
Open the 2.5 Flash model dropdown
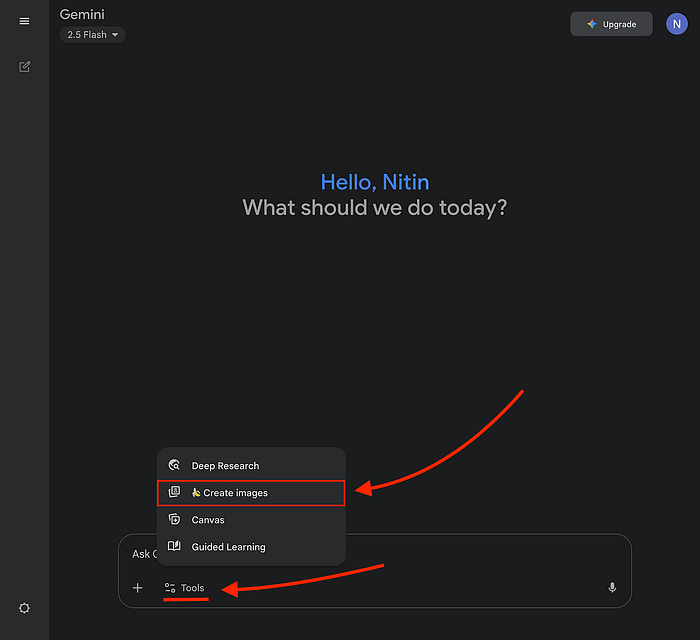pyautogui.click(x=92, y=35)
